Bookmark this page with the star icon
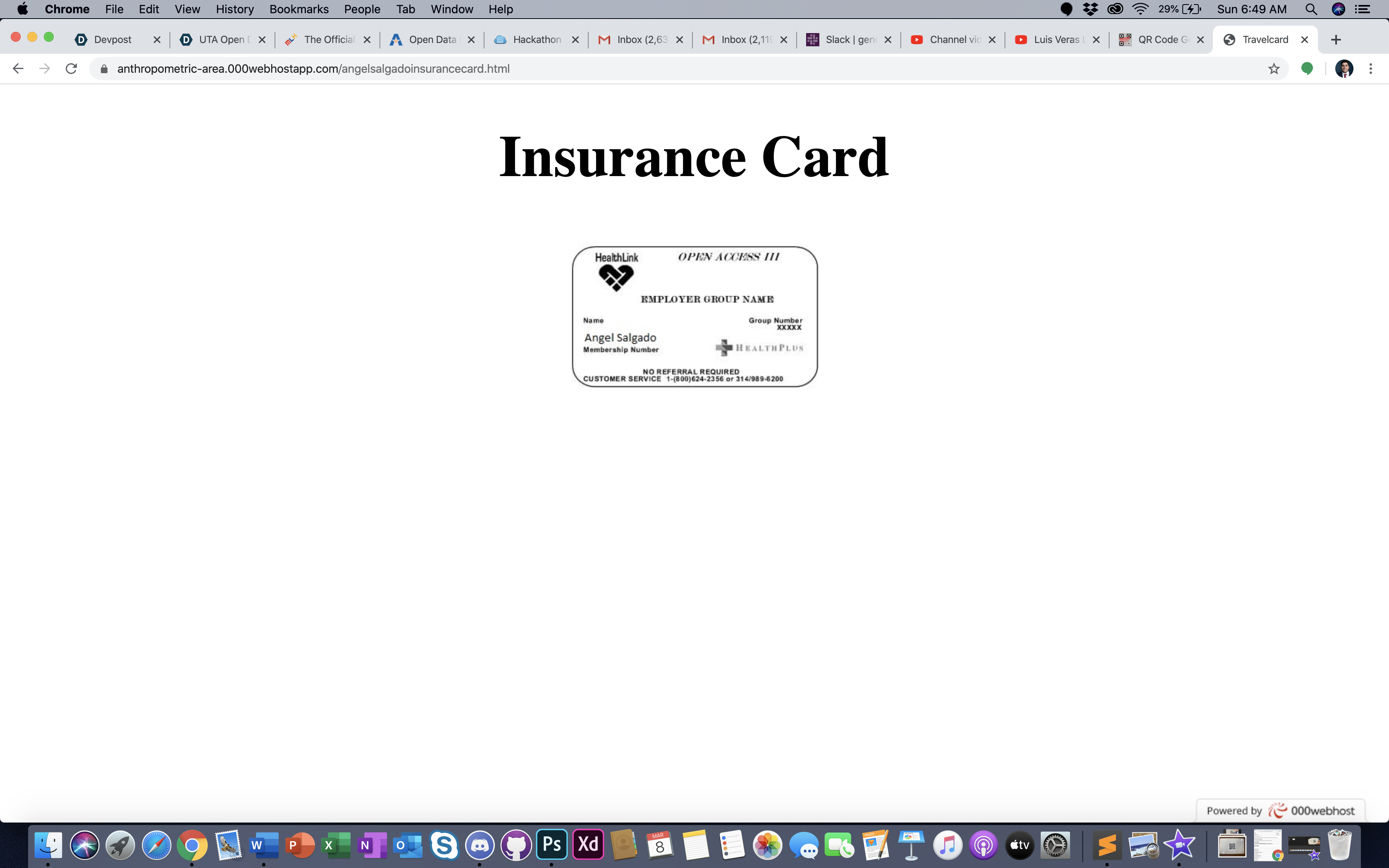This screenshot has height=868, width=1389. click(x=1274, y=69)
